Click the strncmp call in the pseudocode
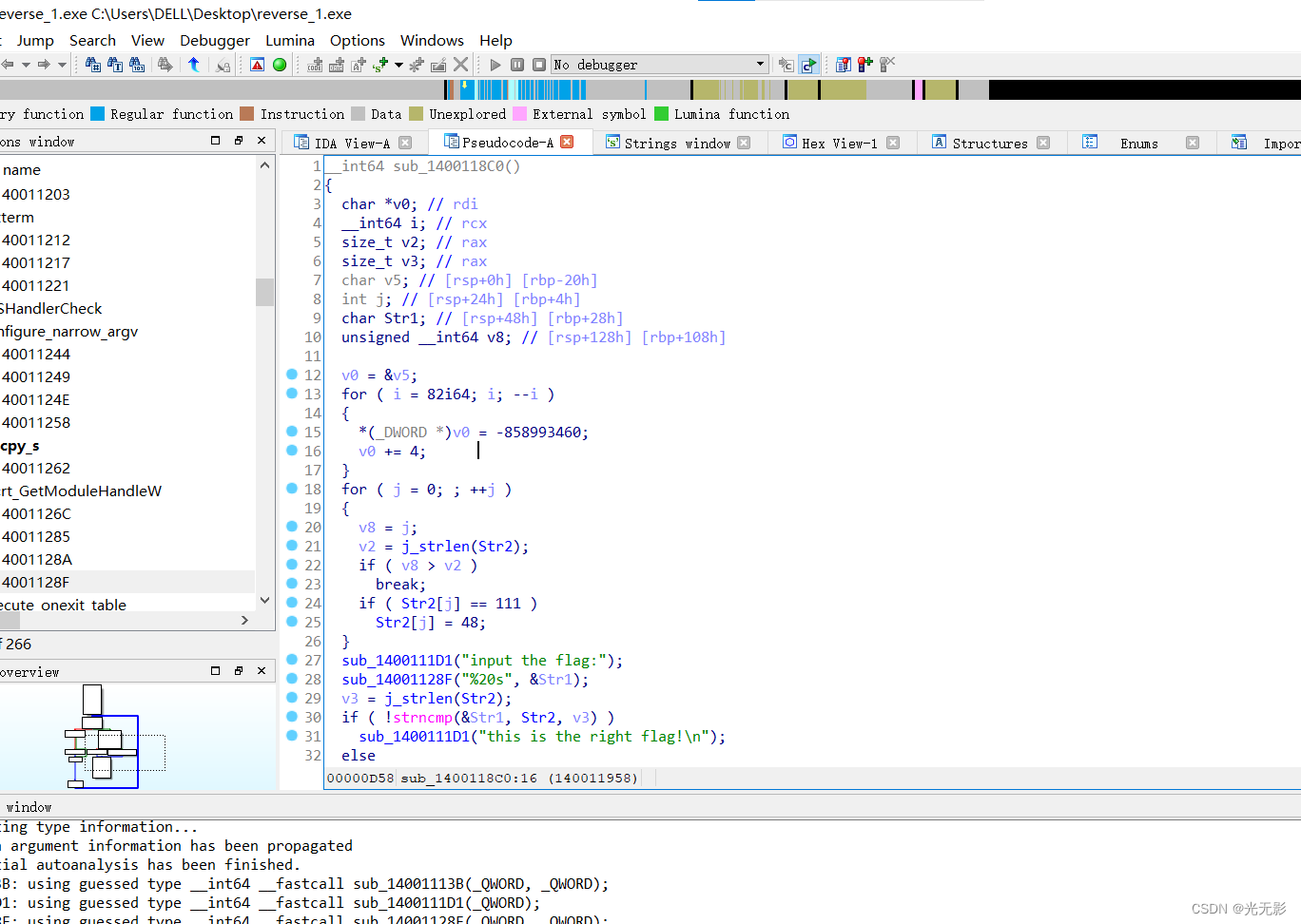Image resolution: width=1301 pixels, height=924 pixels. (x=422, y=717)
